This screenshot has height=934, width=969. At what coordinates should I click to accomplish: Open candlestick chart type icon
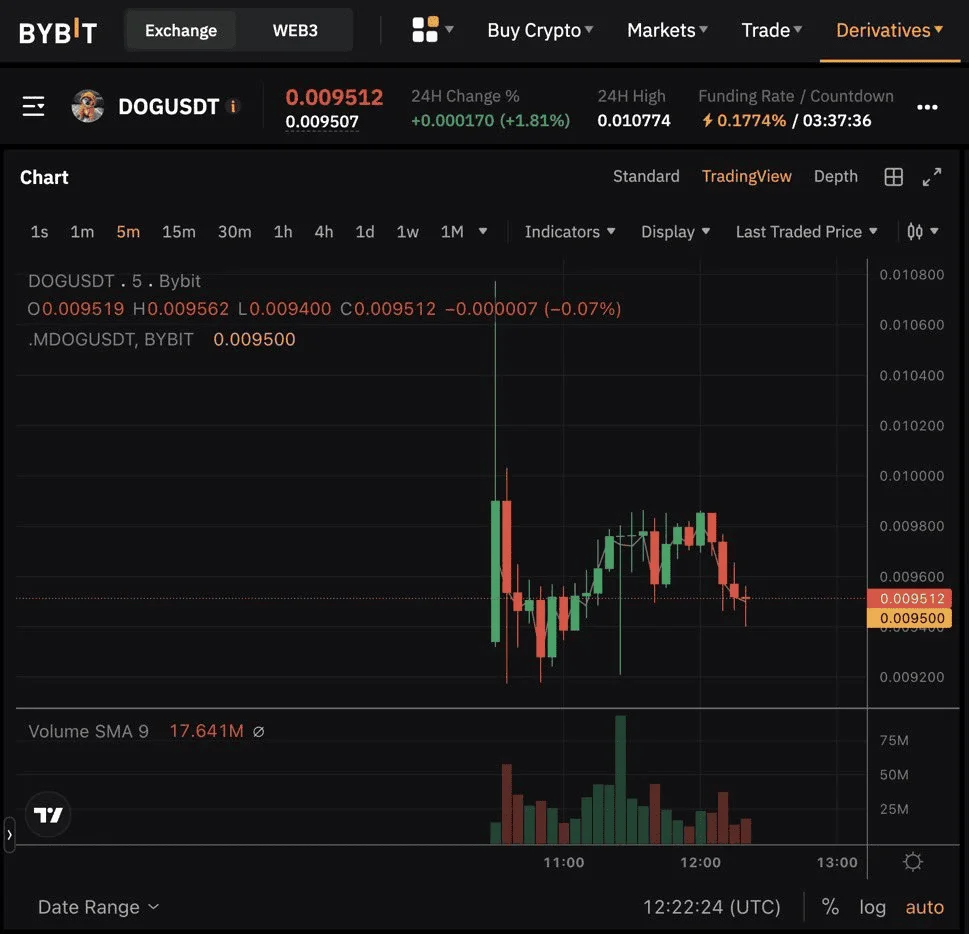point(915,232)
